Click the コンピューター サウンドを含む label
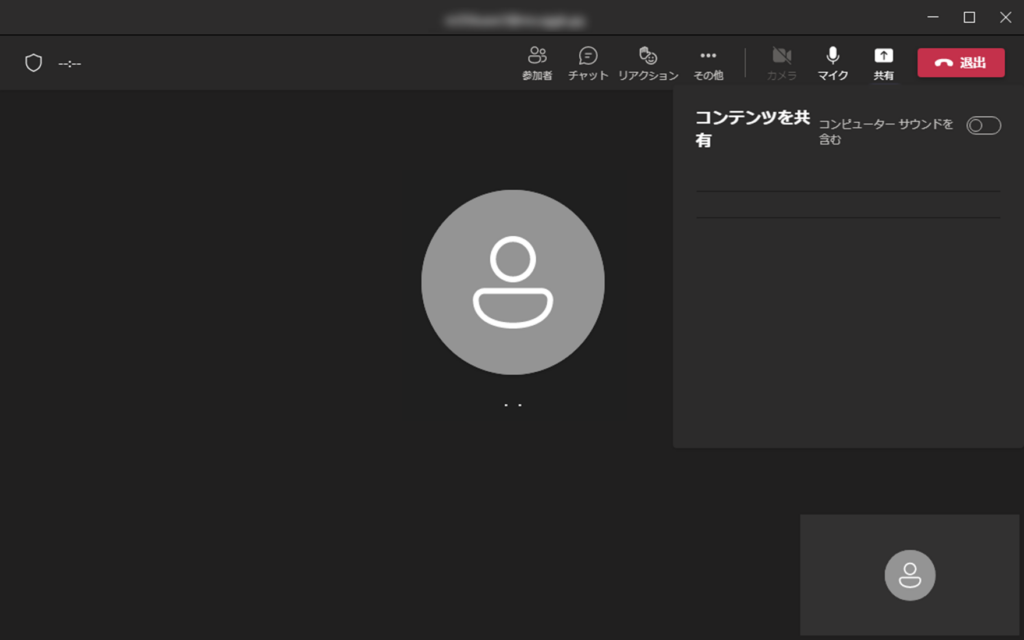1024x640 pixels. click(885, 132)
